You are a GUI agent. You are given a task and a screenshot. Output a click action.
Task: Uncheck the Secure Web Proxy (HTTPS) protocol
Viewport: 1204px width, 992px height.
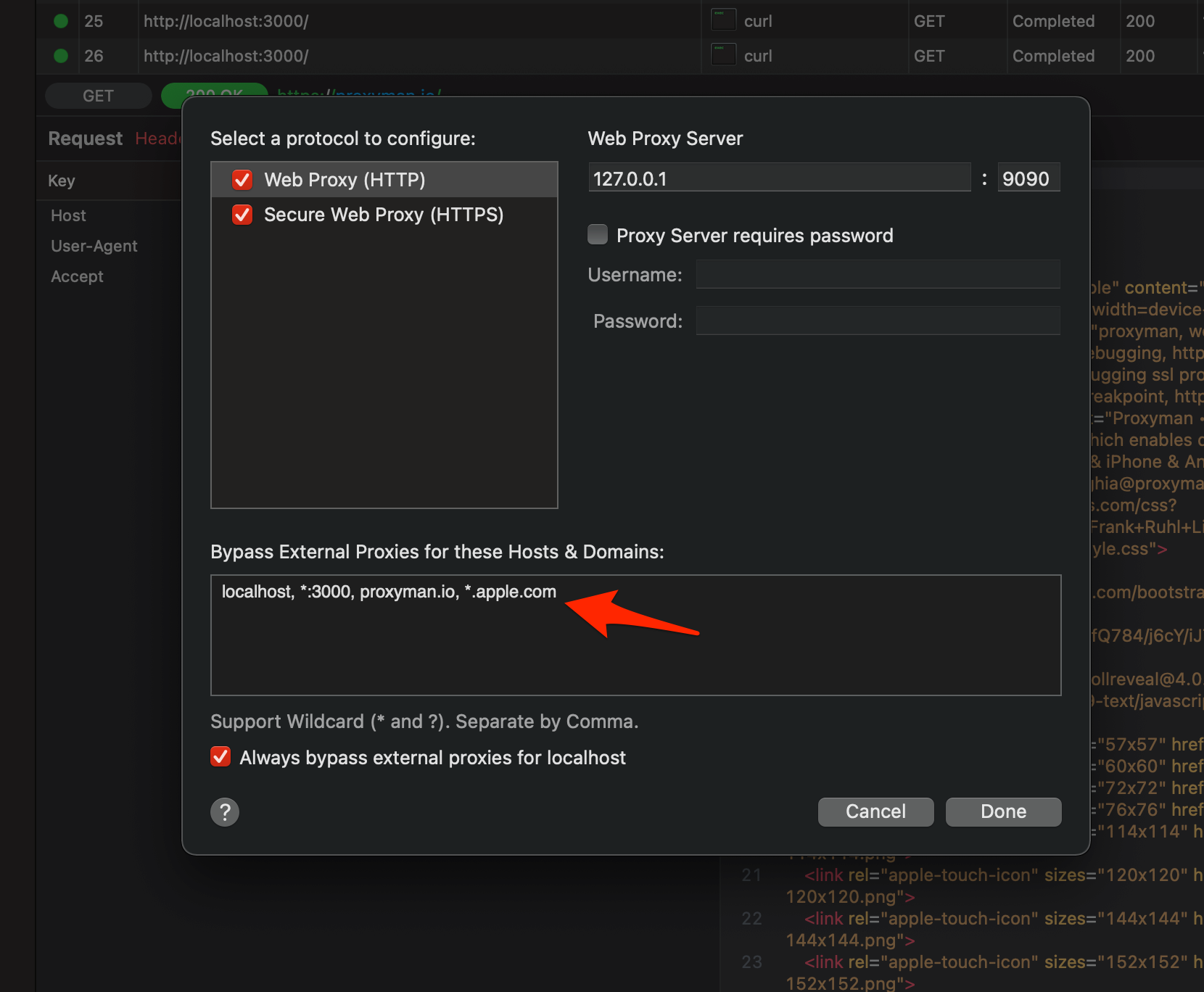(242, 215)
